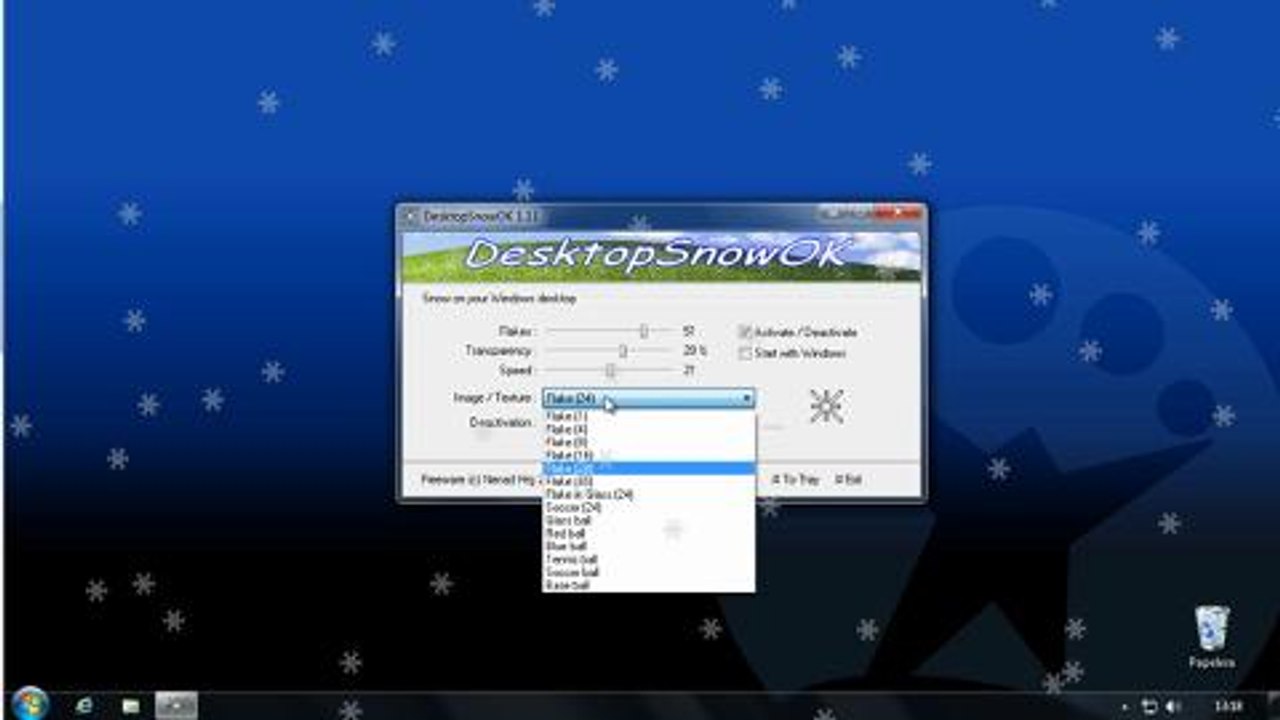1280x720 pixels.
Task: Open Internet Explorer from the taskbar
Action: (x=85, y=705)
